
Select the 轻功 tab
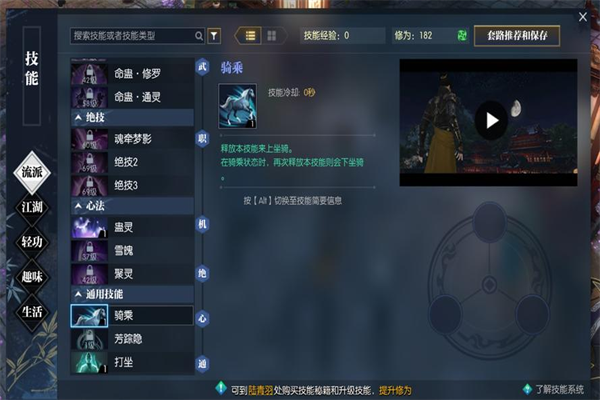coord(32,242)
